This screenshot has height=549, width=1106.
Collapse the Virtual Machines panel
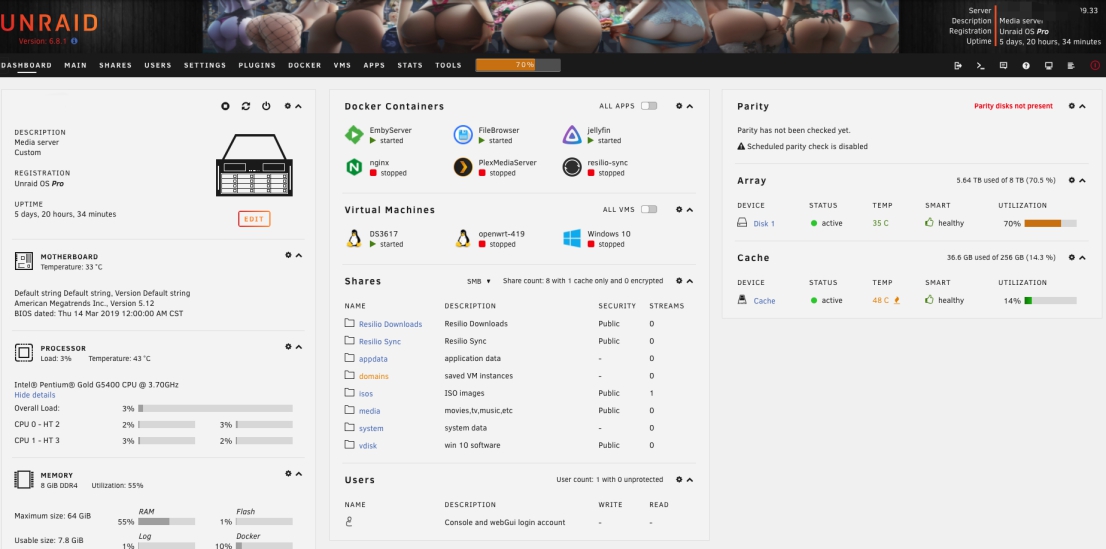690,210
